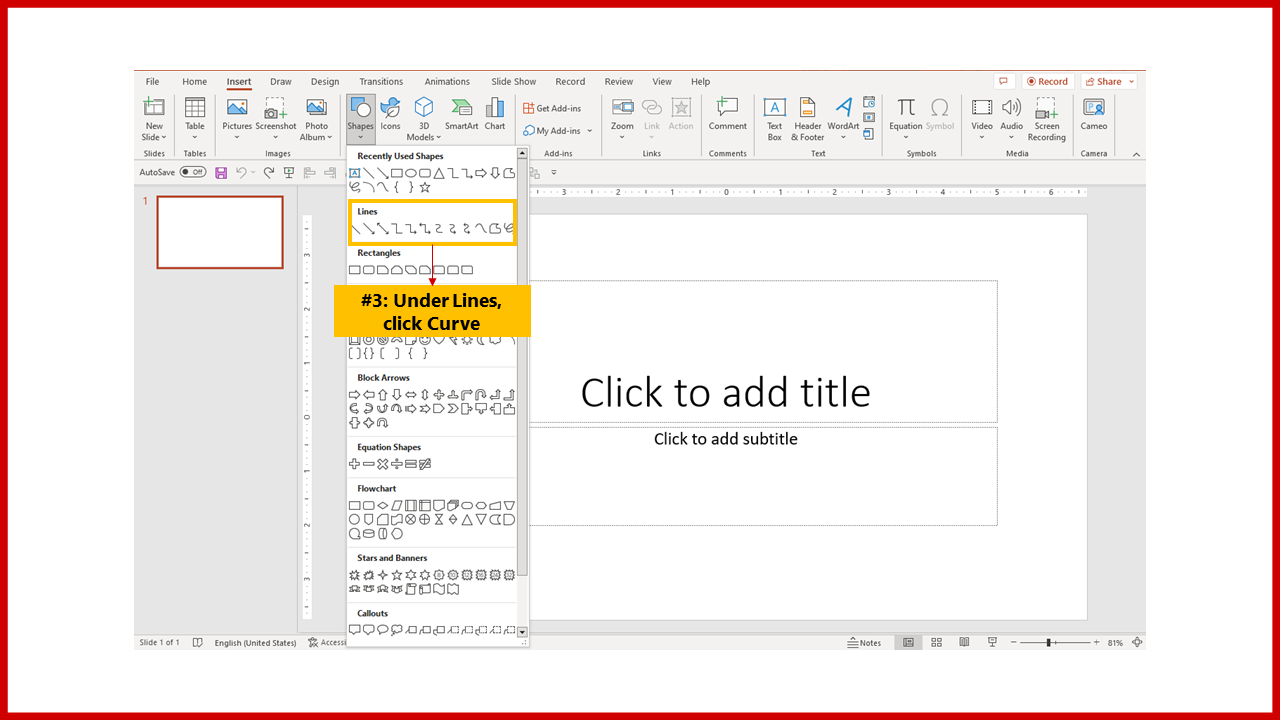Choose the Division sign in Equation Shapes
1280x720 pixels.
pyautogui.click(x=396, y=464)
